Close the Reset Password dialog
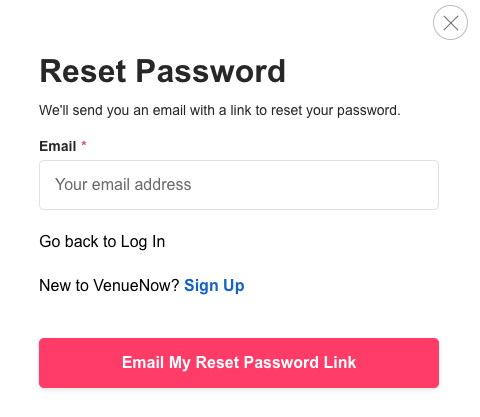The image size is (480, 417). click(x=450, y=23)
